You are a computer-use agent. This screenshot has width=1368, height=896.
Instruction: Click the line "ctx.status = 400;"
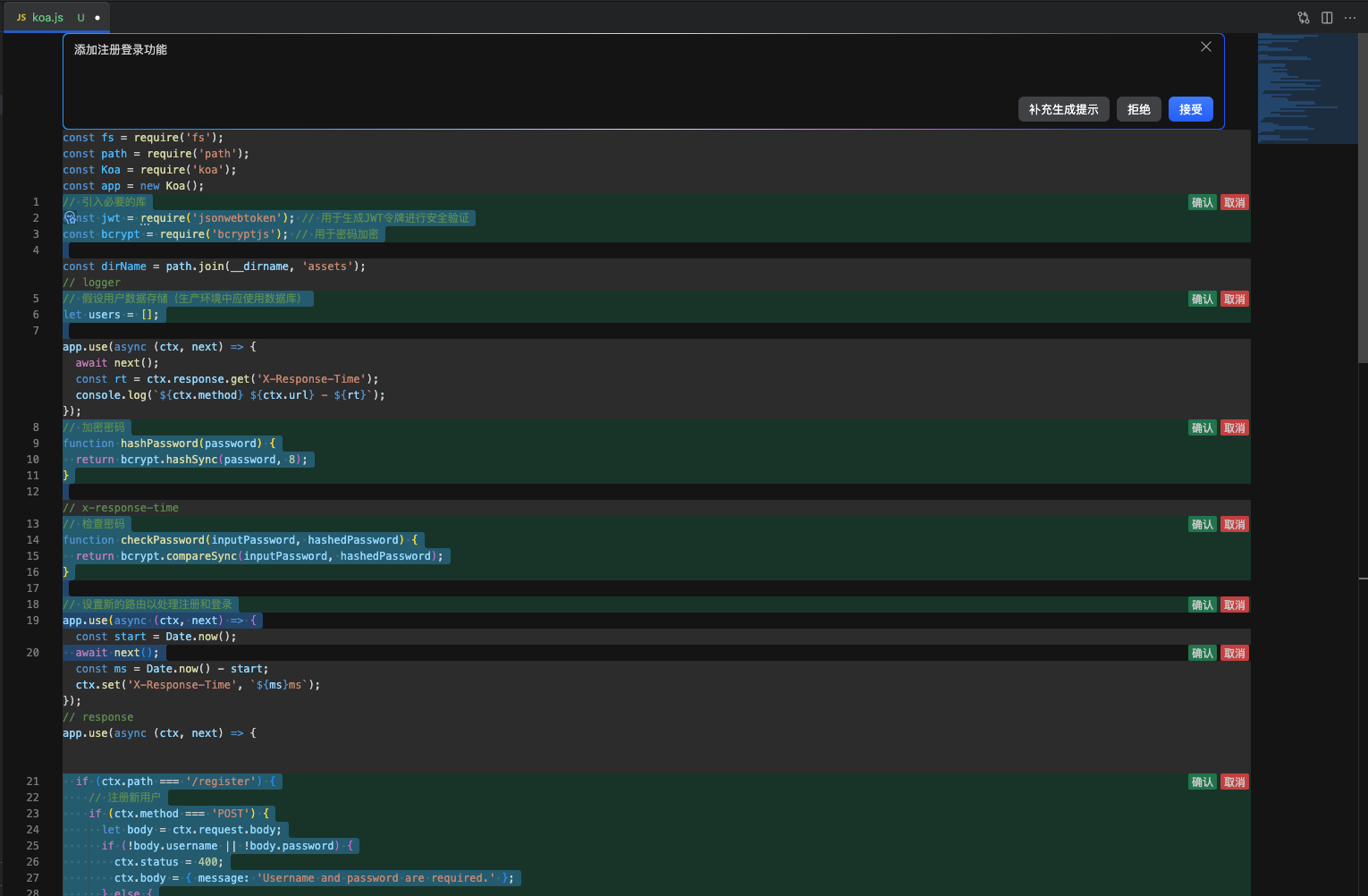(x=169, y=862)
